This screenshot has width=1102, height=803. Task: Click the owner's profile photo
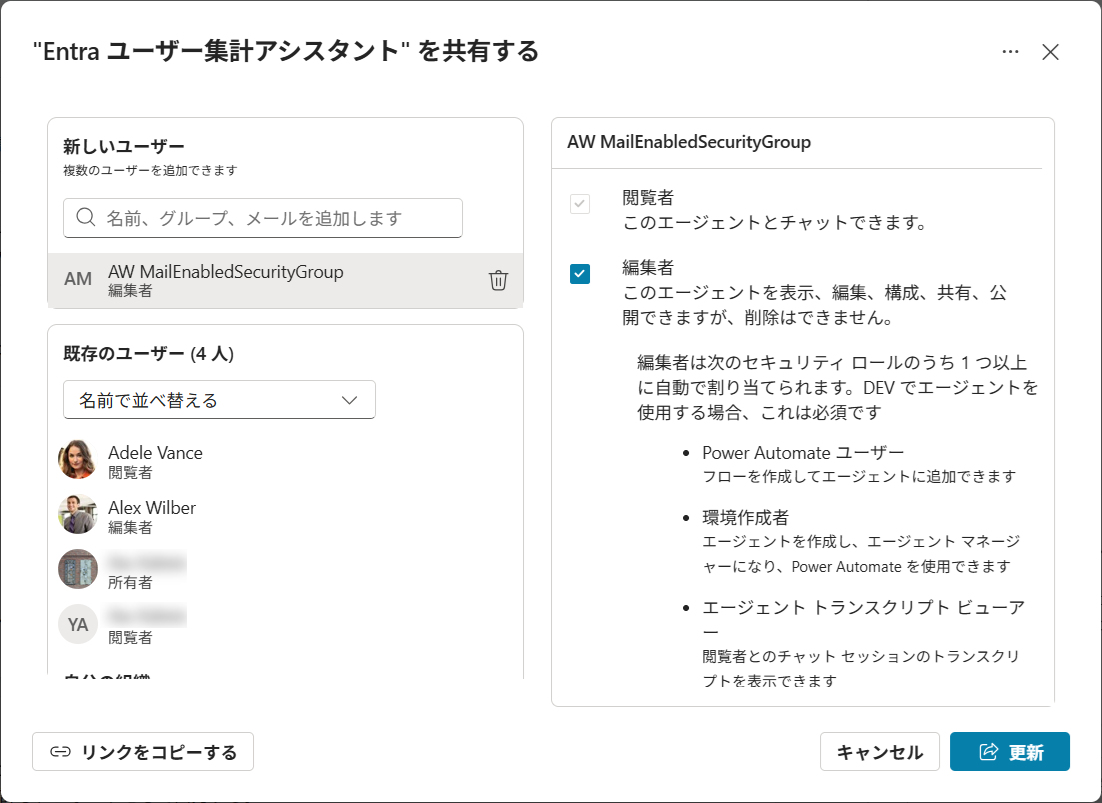[x=78, y=569]
